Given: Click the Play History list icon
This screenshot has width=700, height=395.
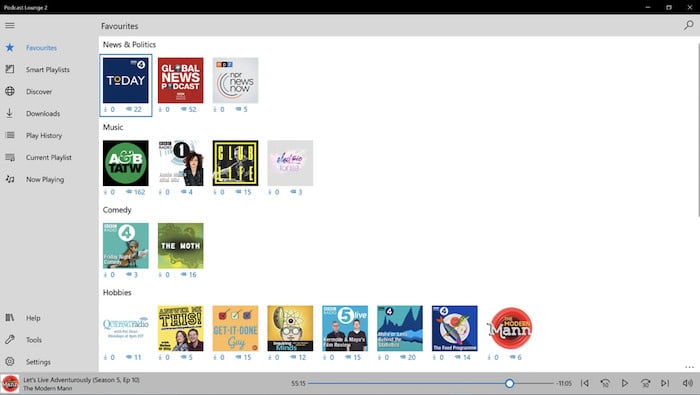Looking at the screenshot, I should coord(10,135).
